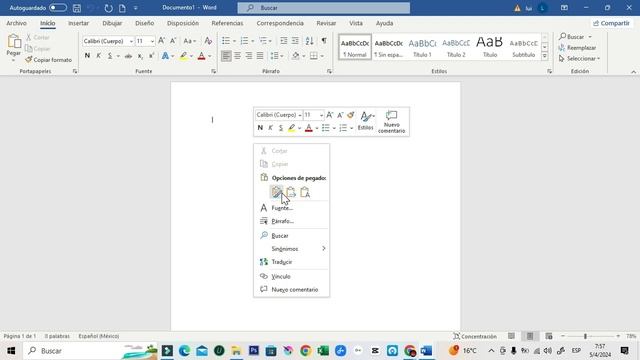This screenshot has width=640, height=360.
Task: Toggle italic K in the ribbon
Action: pyautogui.click(x=98, y=56)
